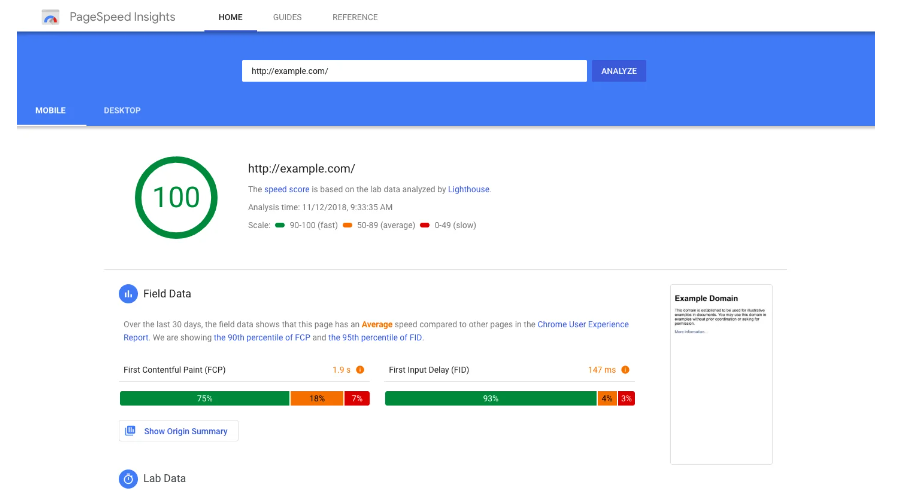Click the green 75% FCP bar segment
The height and width of the screenshot is (490, 910).
(x=204, y=398)
